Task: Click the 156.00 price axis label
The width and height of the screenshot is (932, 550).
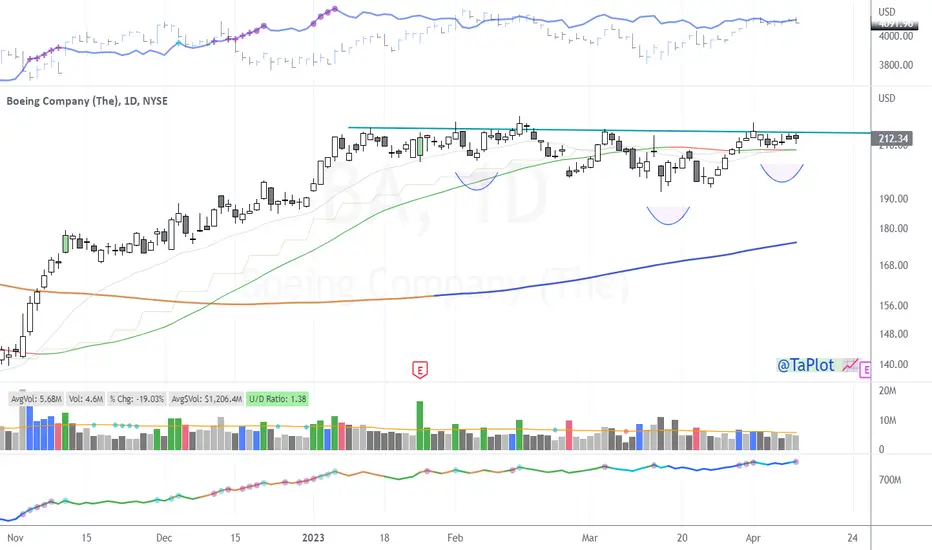Action: point(894,306)
